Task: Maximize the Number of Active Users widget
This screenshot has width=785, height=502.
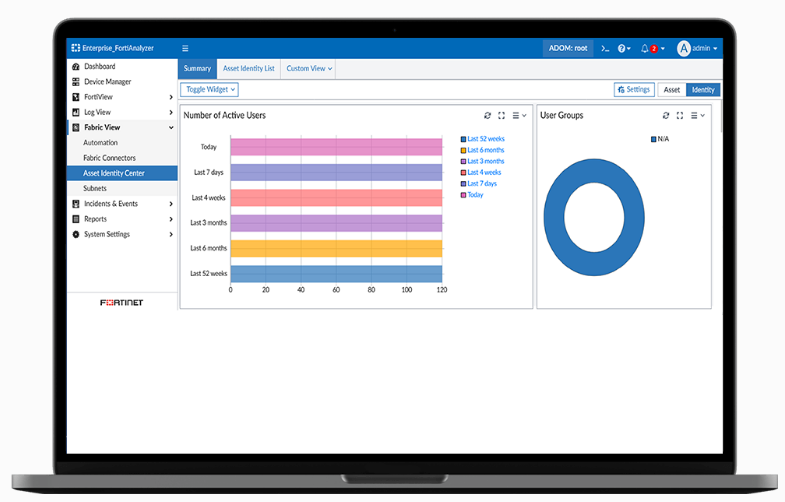Action: click(x=502, y=116)
